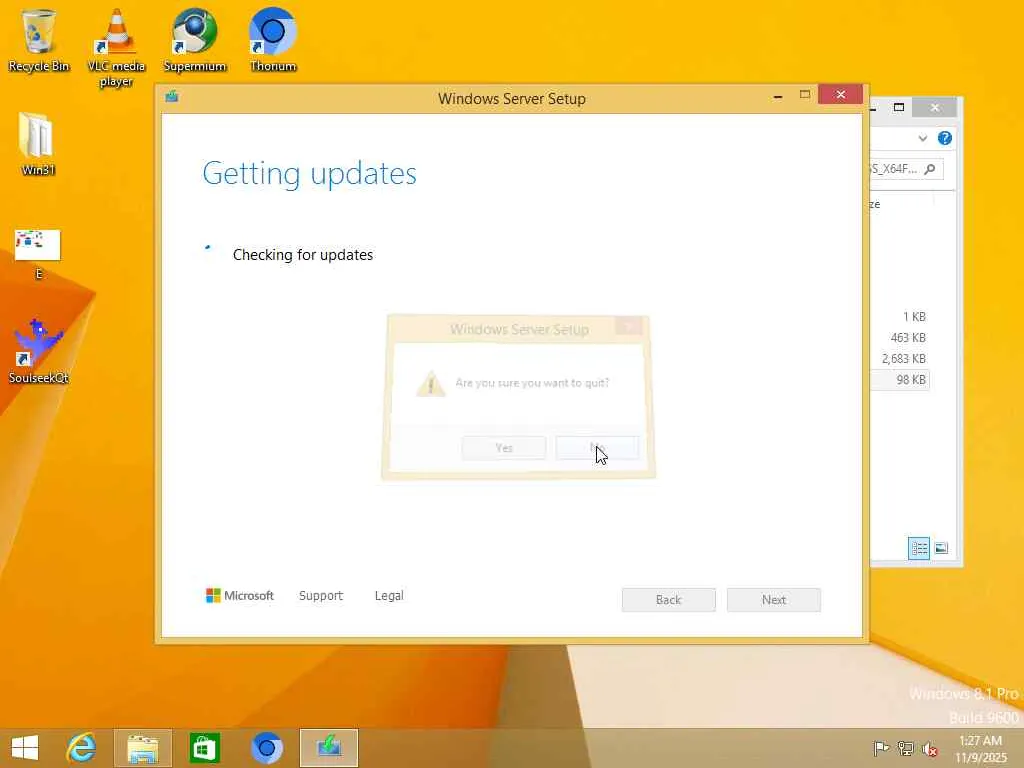Click the Next button in Setup
Screen dimensions: 1024x768
(x=773, y=600)
